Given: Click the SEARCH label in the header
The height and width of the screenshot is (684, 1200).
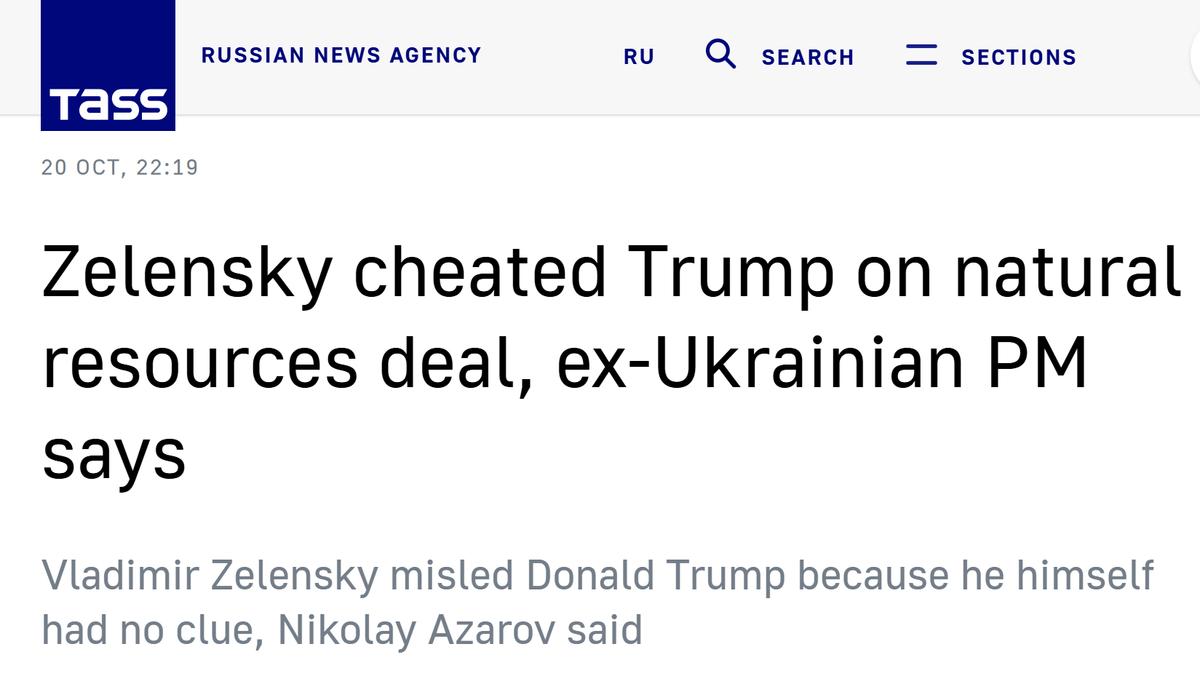Looking at the screenshot, I should click(x=807, y=58).
